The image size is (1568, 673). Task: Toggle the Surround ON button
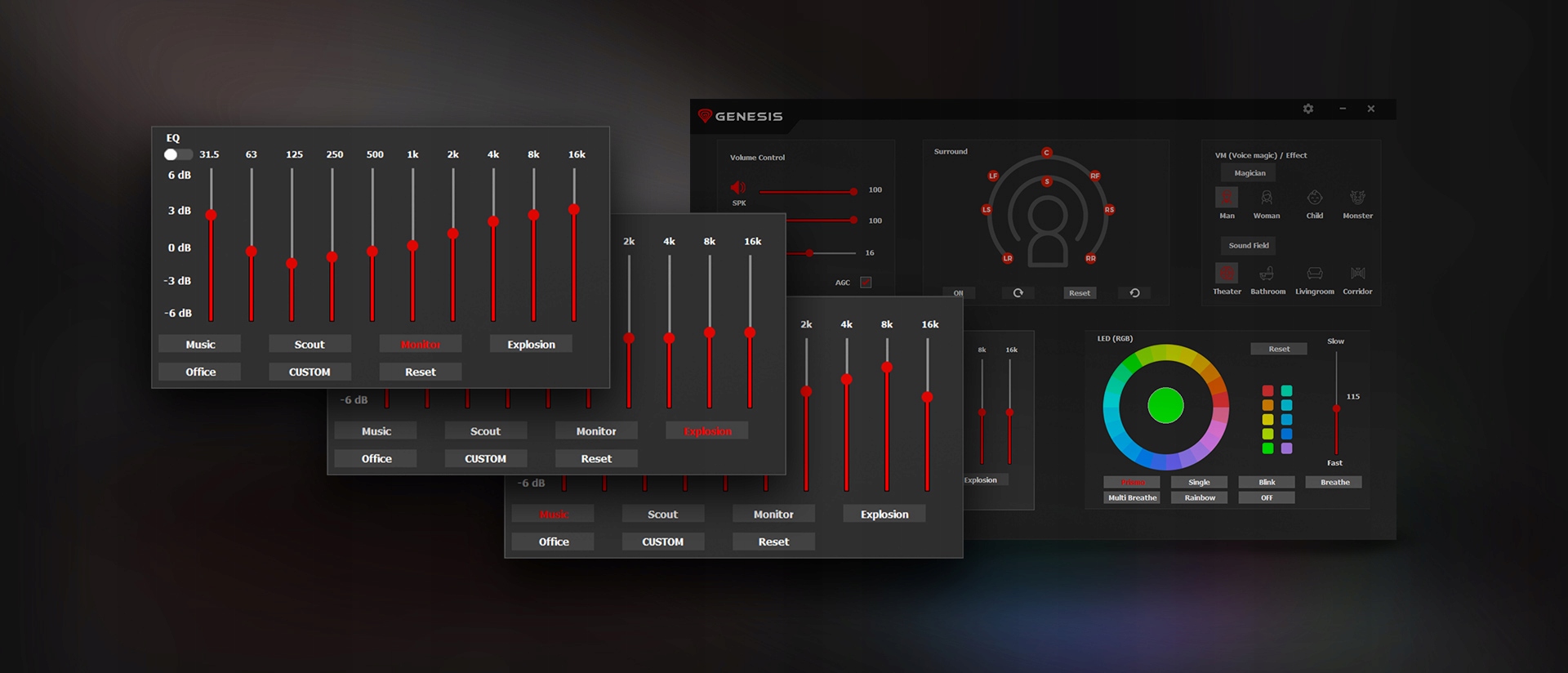click(x=959, y=292)
